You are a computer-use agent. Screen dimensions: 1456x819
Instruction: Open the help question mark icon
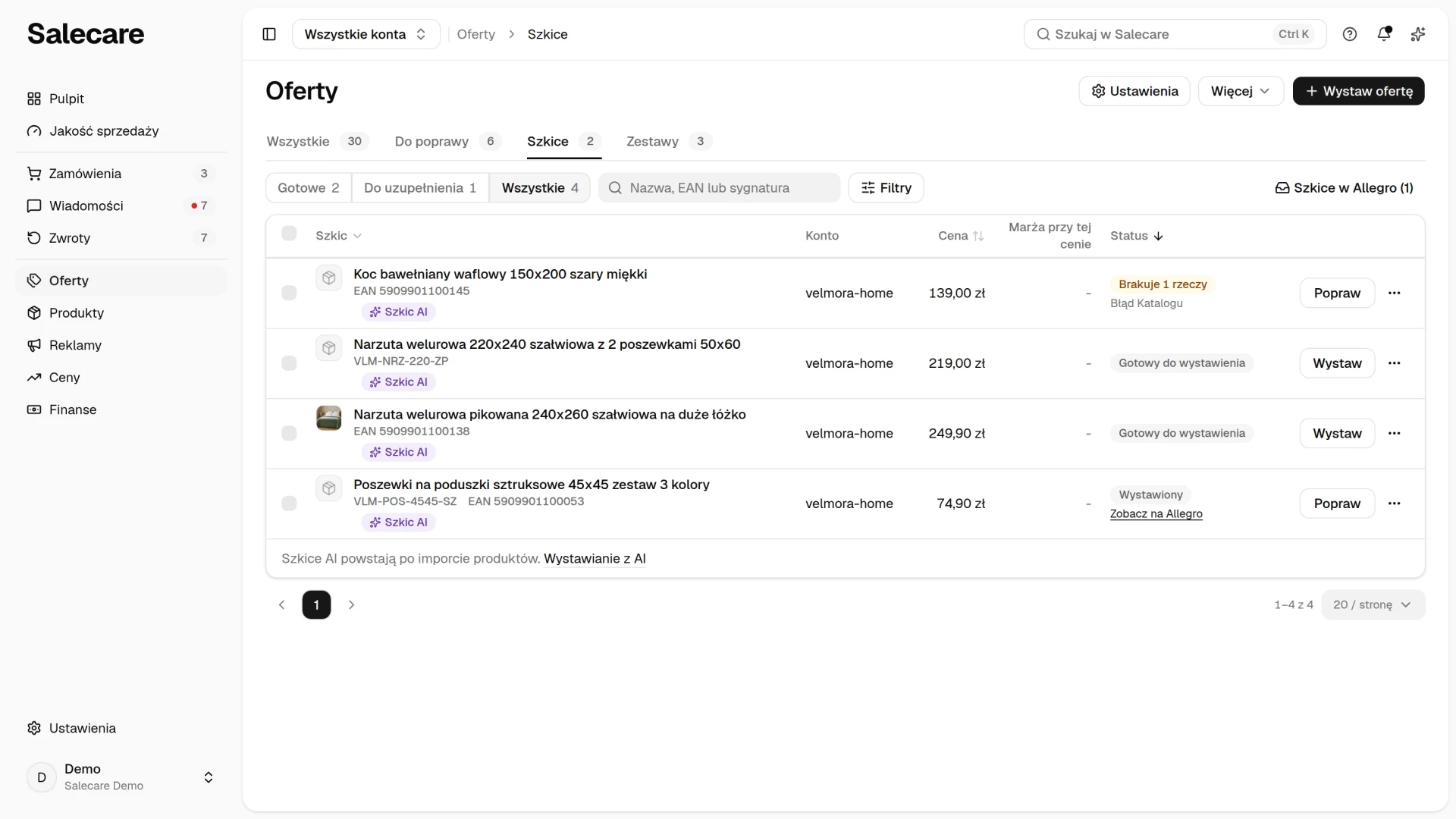click(x=1350, y=34)
